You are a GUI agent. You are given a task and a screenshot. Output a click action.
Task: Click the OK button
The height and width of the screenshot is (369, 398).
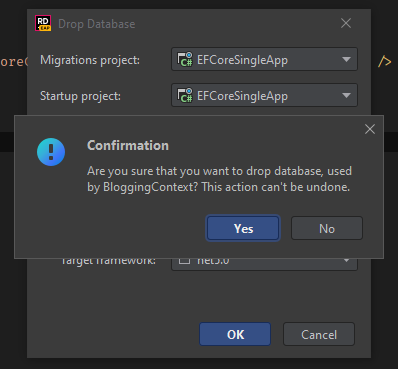pyautogui.click(x=235, y=334)
